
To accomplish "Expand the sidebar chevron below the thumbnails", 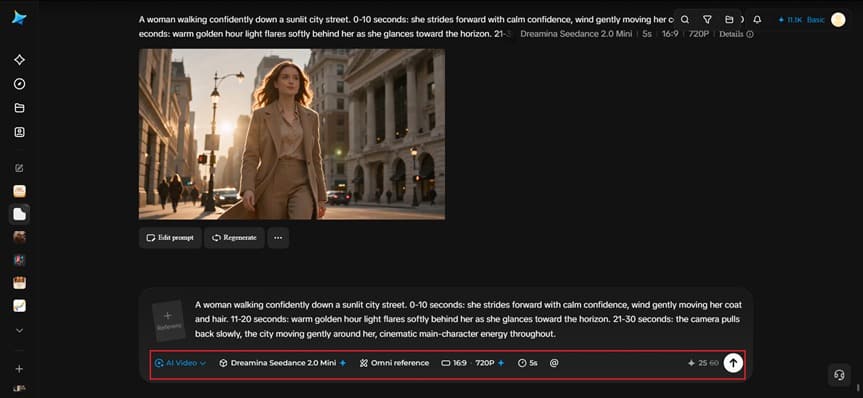I will pos(19,330).
